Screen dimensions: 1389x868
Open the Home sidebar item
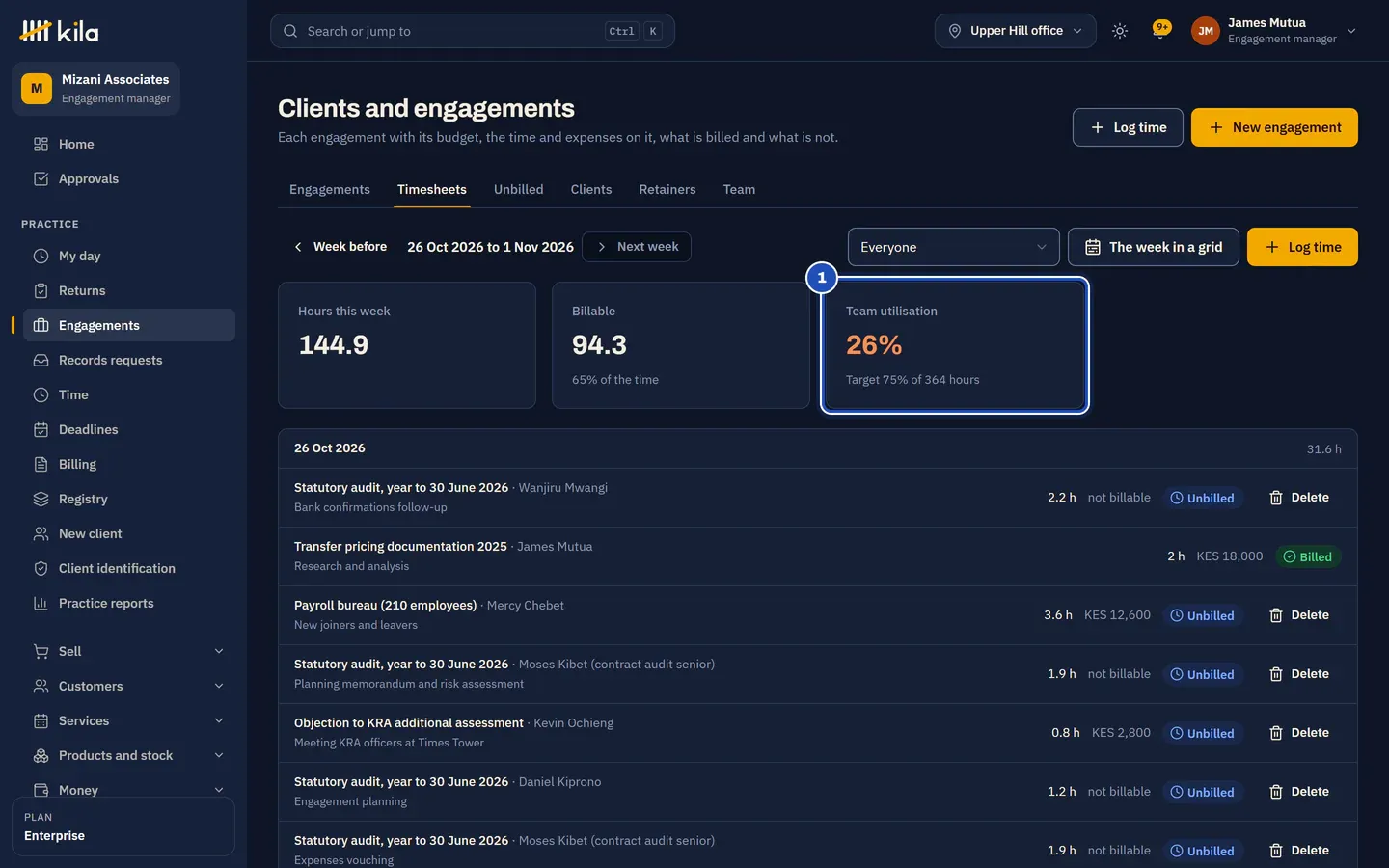129,145
